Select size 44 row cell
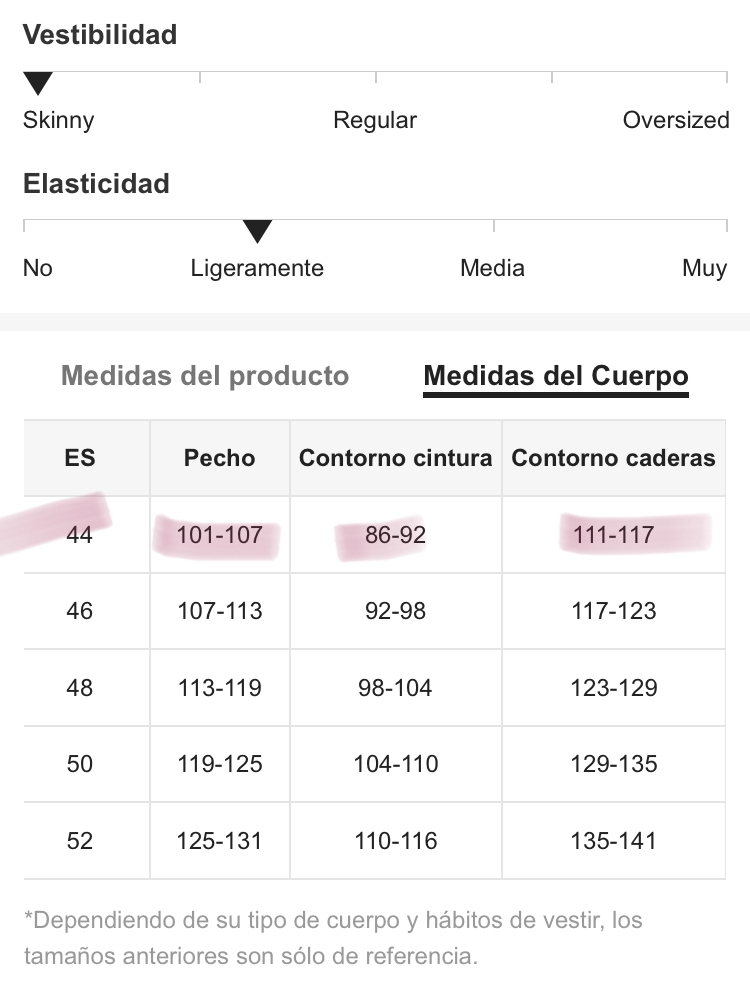 [x=79, y=535]
